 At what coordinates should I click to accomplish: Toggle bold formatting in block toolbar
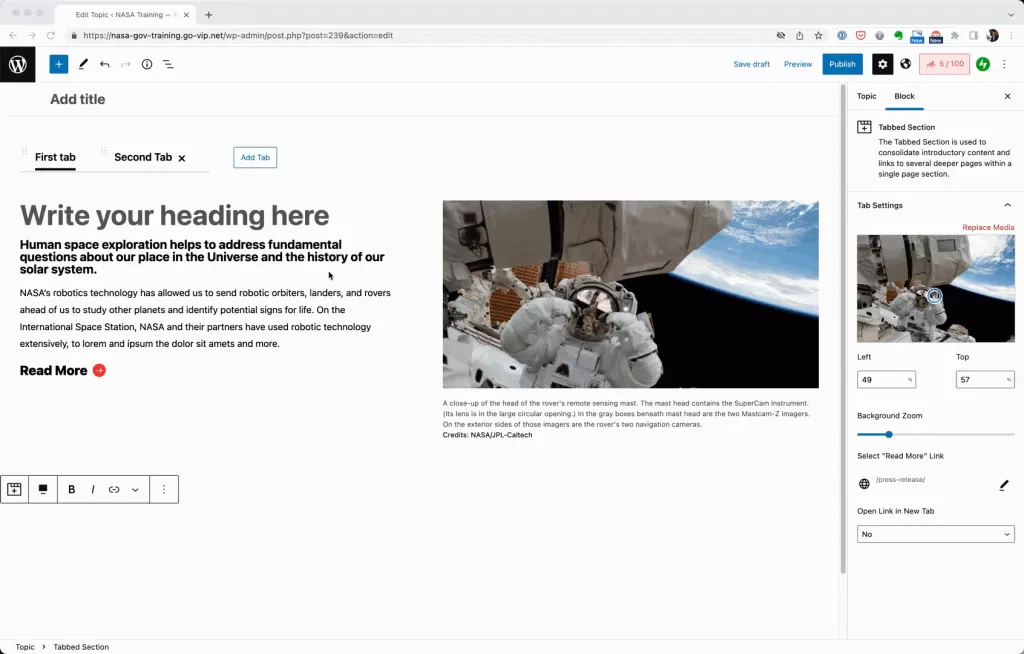[72, 490]
